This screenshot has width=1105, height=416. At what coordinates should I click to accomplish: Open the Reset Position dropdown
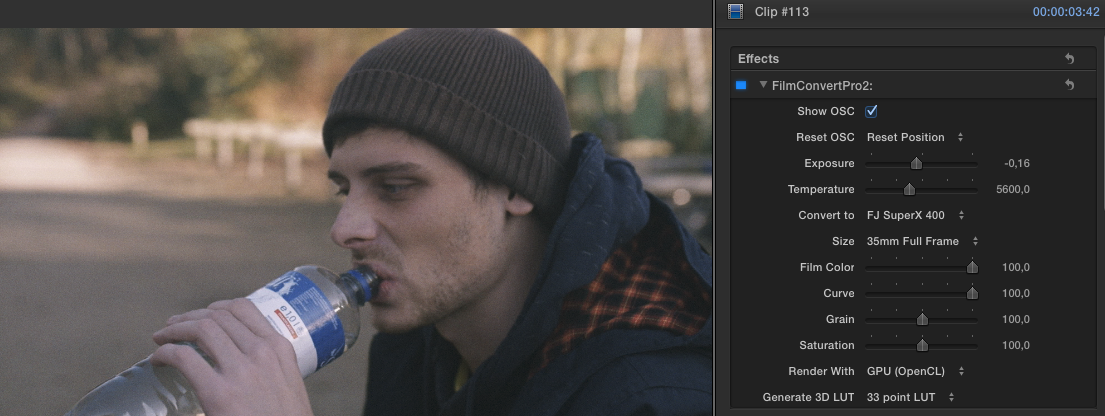point(915,137)
